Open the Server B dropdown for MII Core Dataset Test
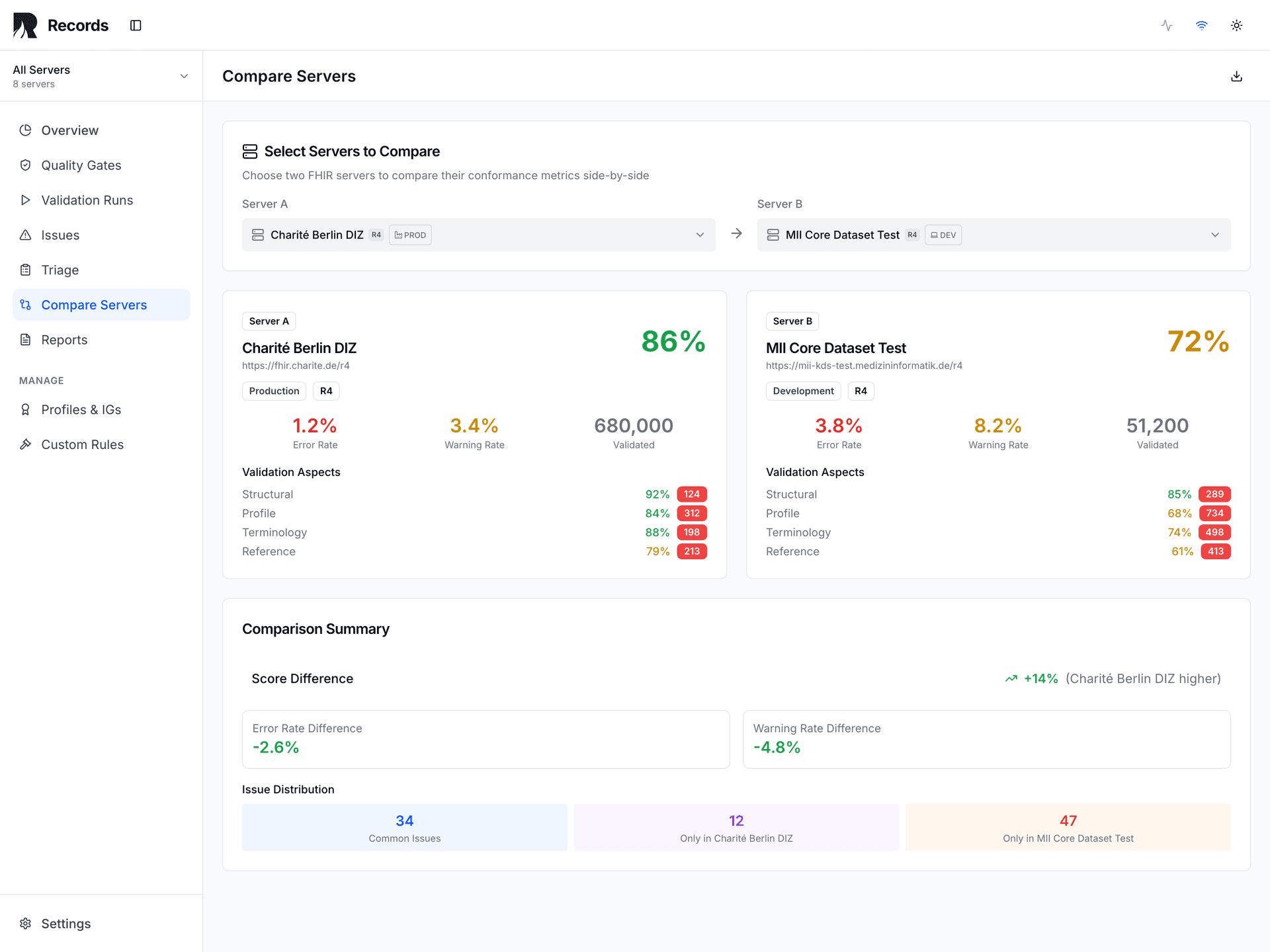 click(x=1215, y=235)
